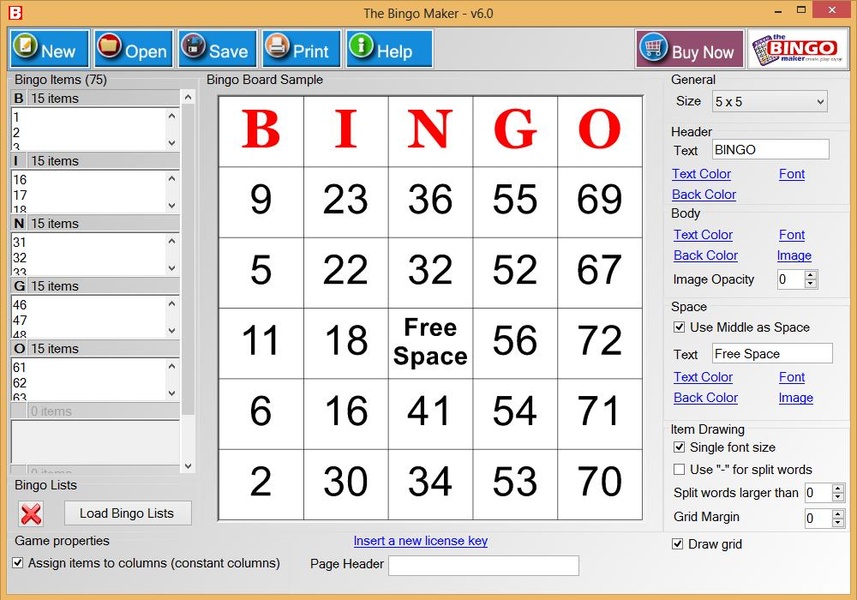Open the Size 5 x 5 dropdown

769,102
